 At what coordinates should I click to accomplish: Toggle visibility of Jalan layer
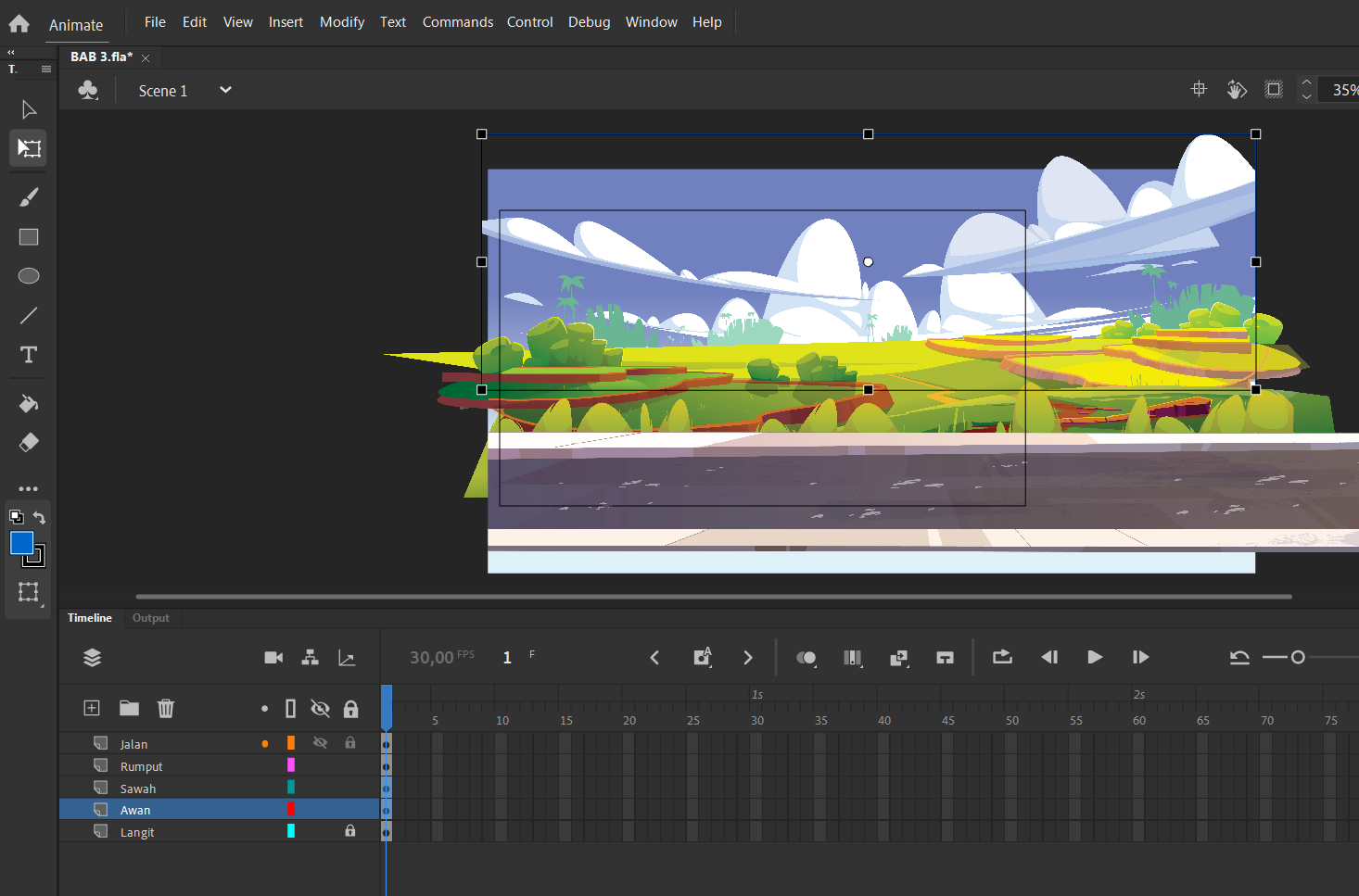[x=320, y=743]
